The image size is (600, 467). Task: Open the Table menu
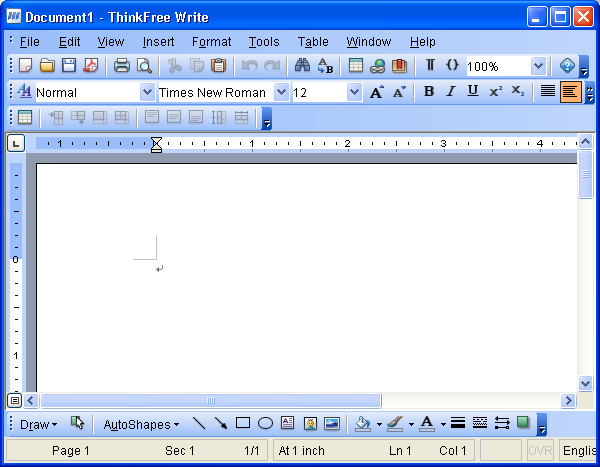(313, 42)
